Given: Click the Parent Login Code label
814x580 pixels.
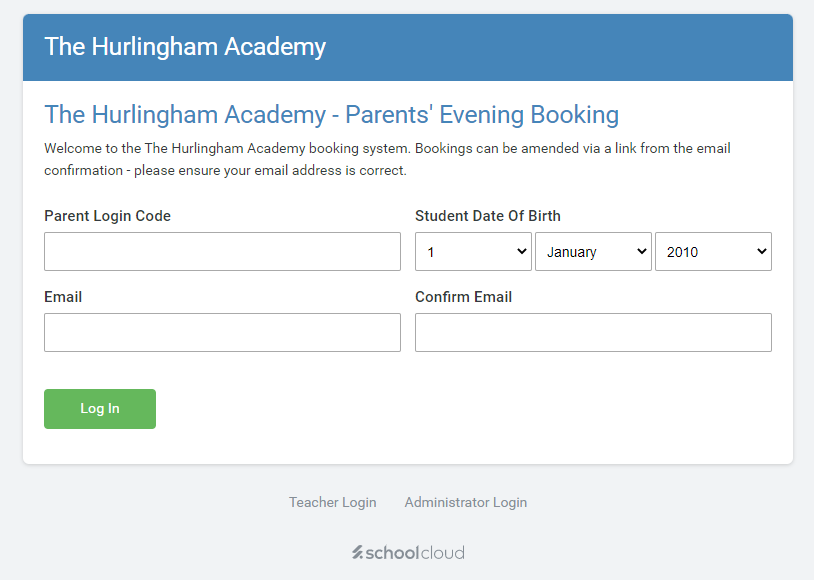Looking at the screenshot, I should (x=107, y=216).
